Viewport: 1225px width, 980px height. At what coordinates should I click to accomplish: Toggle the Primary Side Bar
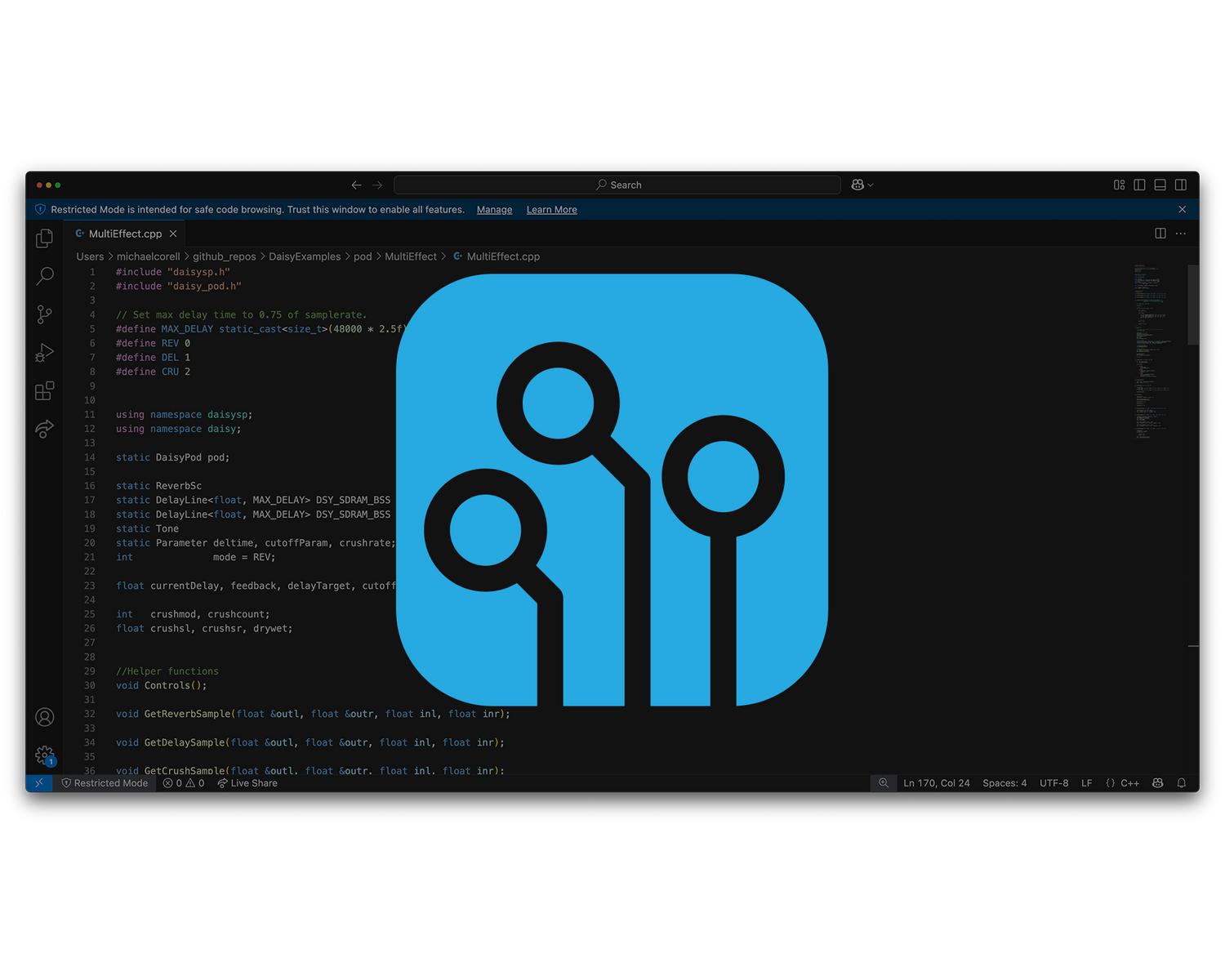[x=1139, y=185]
